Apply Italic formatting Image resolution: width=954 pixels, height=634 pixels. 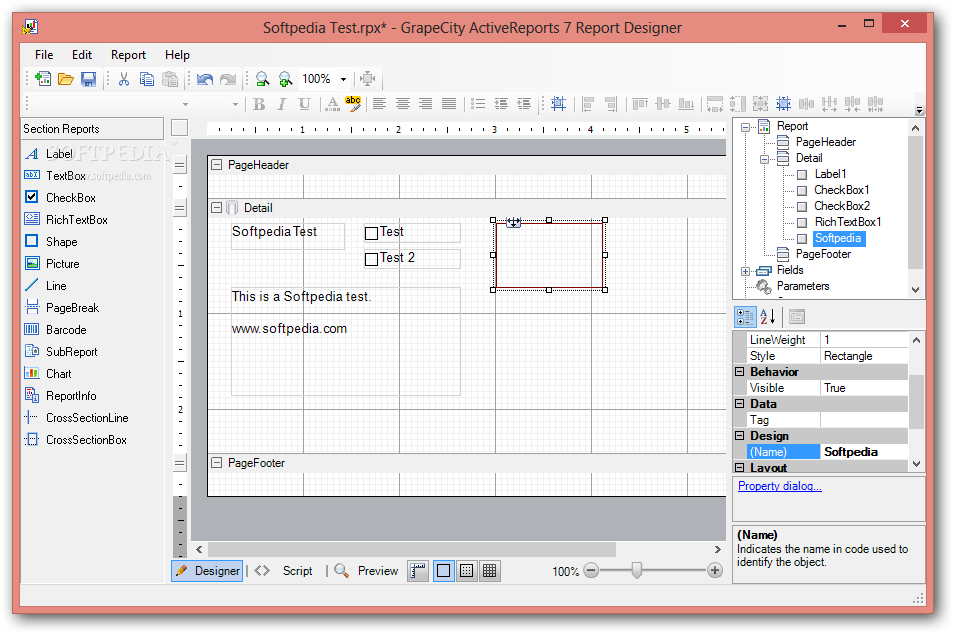[282, 104]
